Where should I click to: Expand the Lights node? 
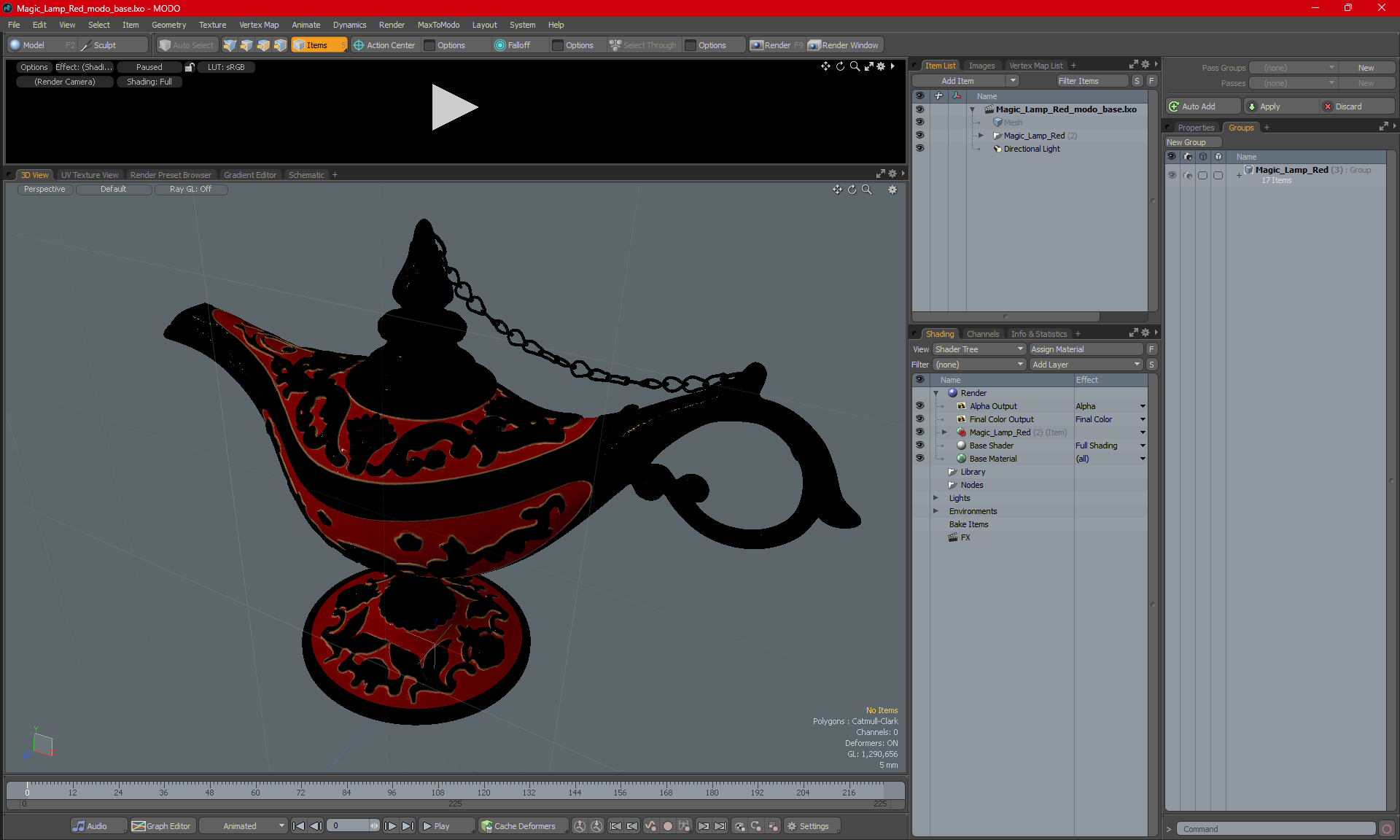(936, 498)
